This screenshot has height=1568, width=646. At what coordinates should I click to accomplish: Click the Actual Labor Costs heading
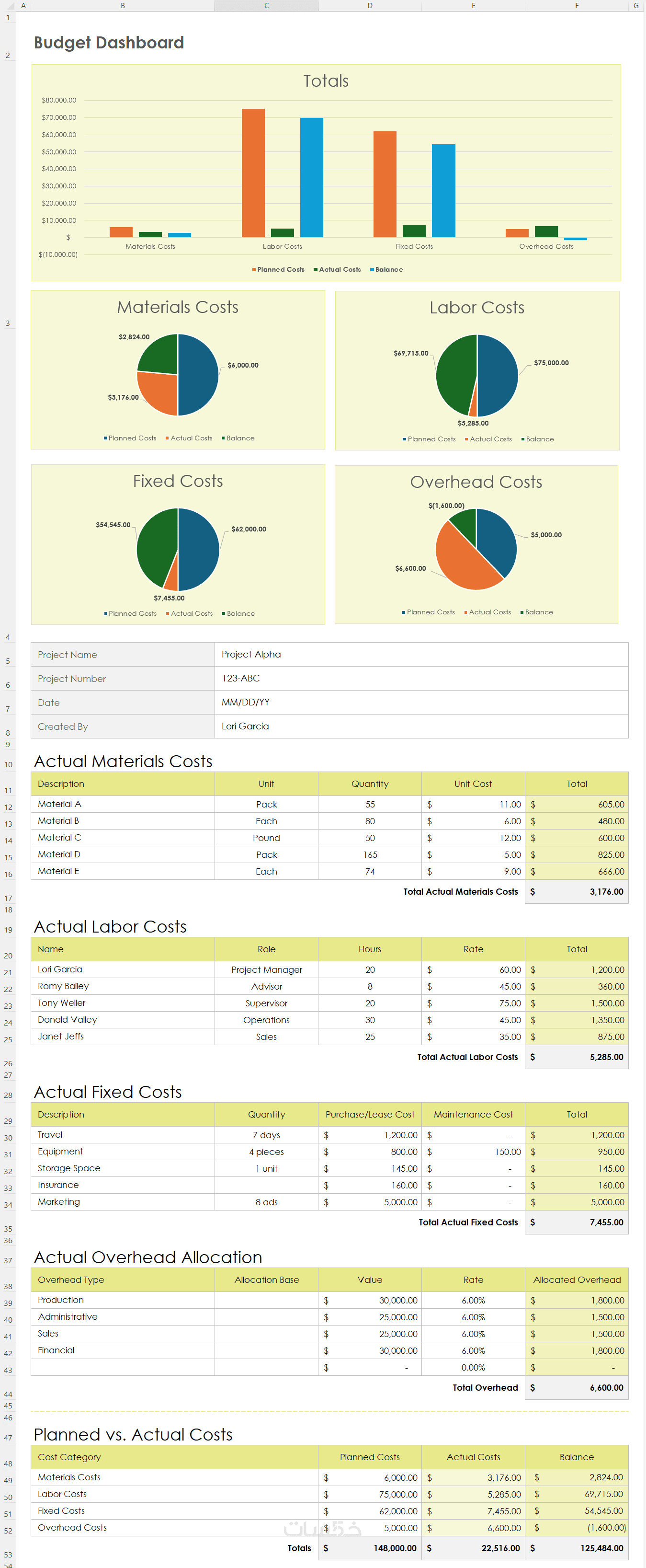coord(110,927)
